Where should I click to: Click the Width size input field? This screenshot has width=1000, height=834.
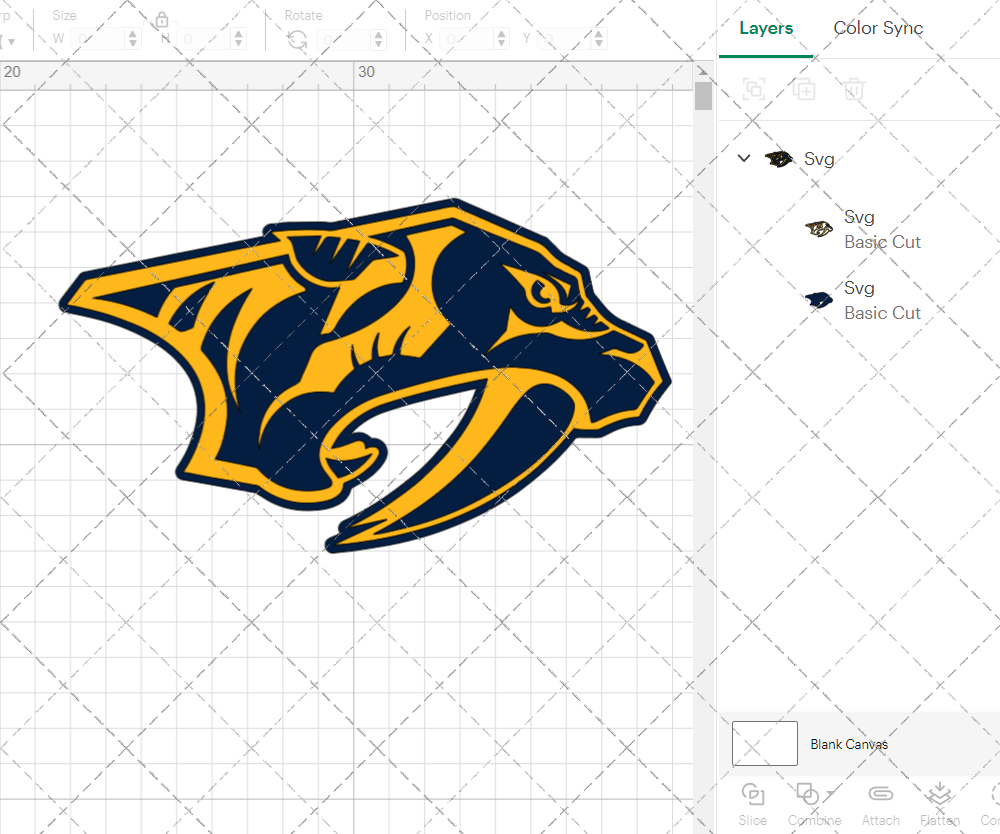pyautogui.click(x=98, y=39)
